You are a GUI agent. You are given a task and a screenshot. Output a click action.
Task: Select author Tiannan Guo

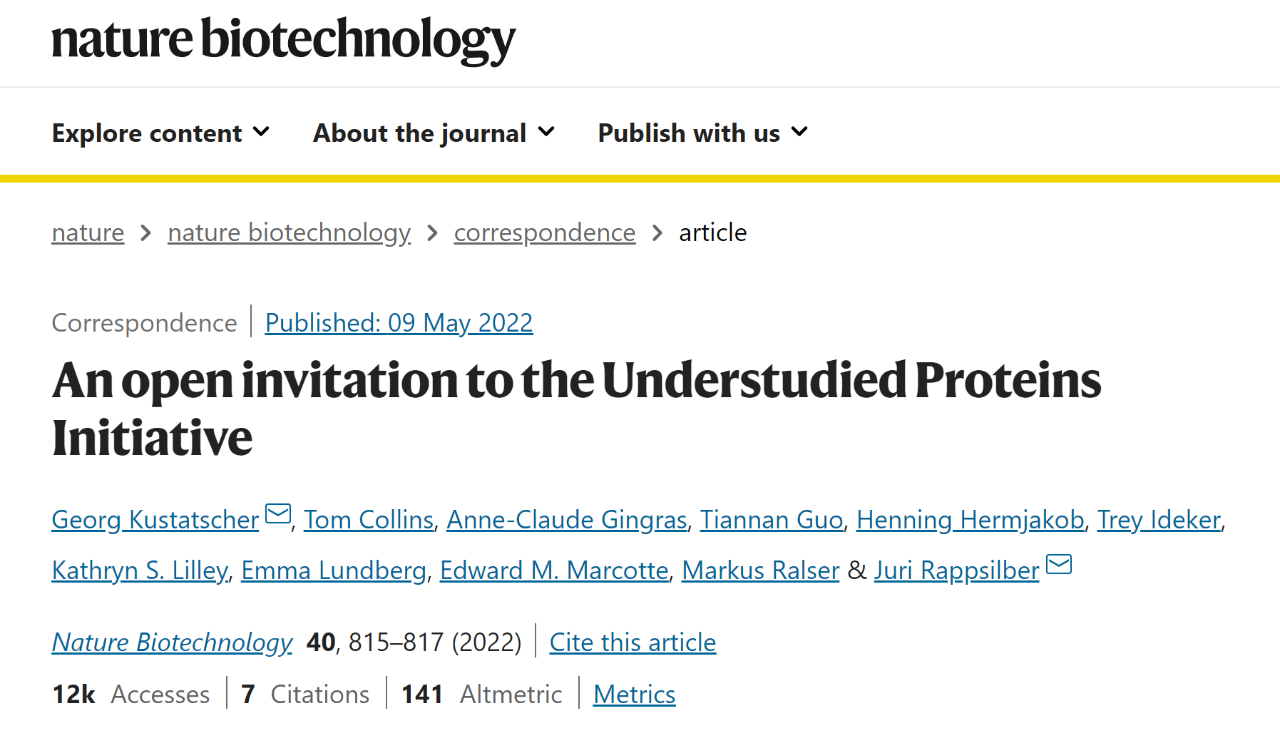pos(772,520)
